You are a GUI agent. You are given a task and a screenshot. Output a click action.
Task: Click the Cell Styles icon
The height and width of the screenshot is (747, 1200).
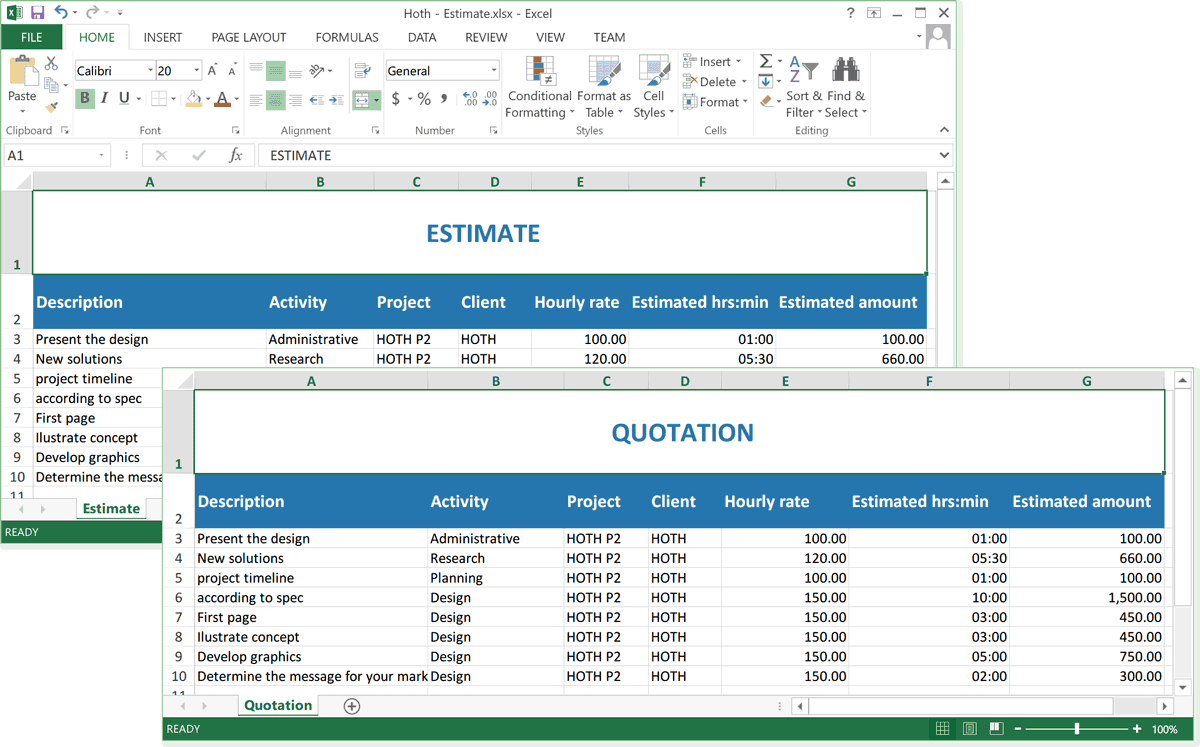click(654, 71)
